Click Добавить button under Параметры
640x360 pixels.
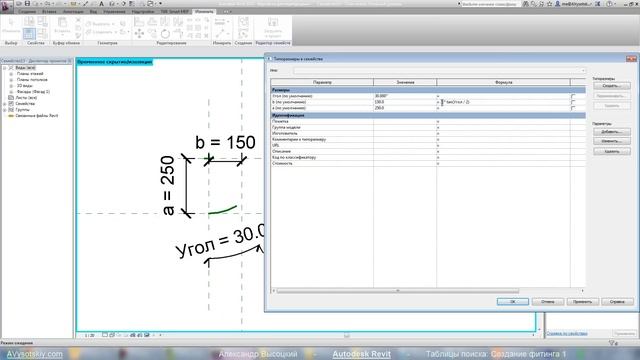(611, 132)
